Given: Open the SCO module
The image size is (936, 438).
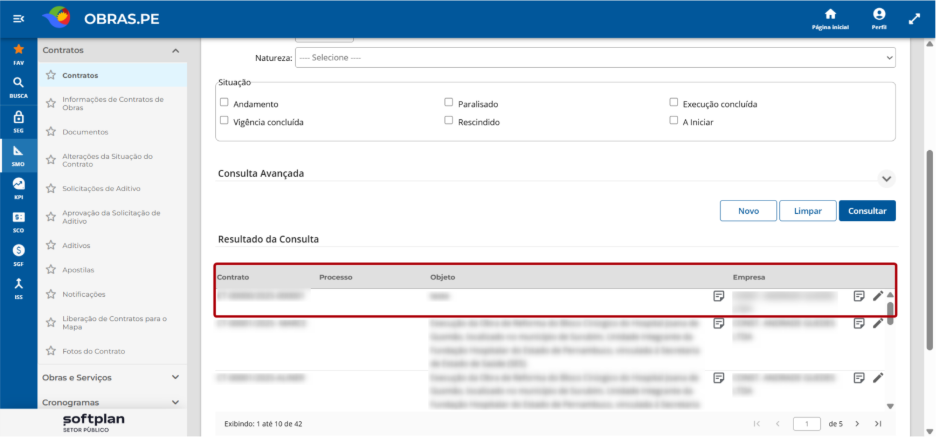Looking at the screenshot, I should (x=19, y=222).
